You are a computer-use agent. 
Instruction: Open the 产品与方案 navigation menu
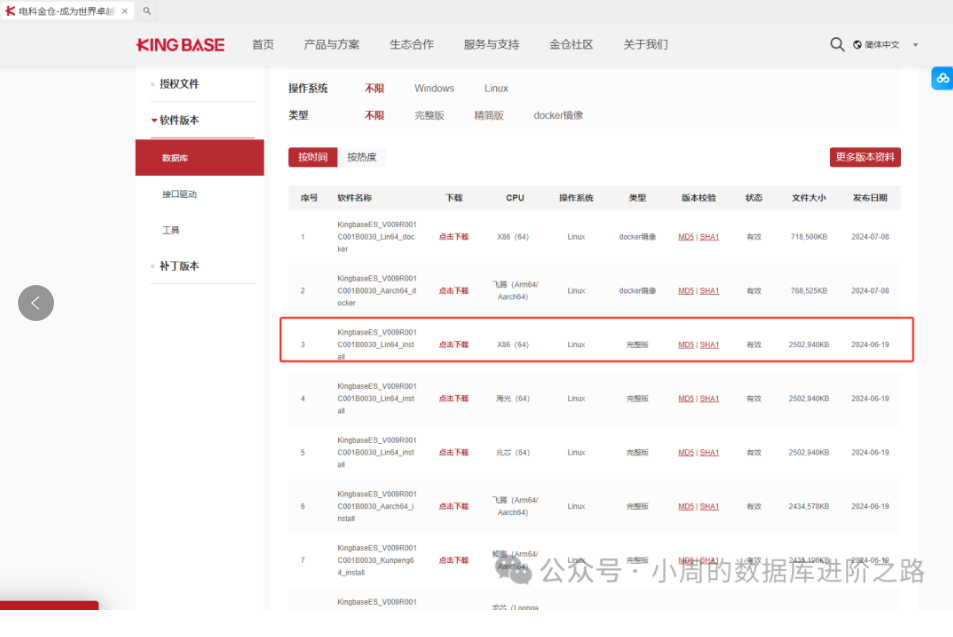click(x=331, y=45)
